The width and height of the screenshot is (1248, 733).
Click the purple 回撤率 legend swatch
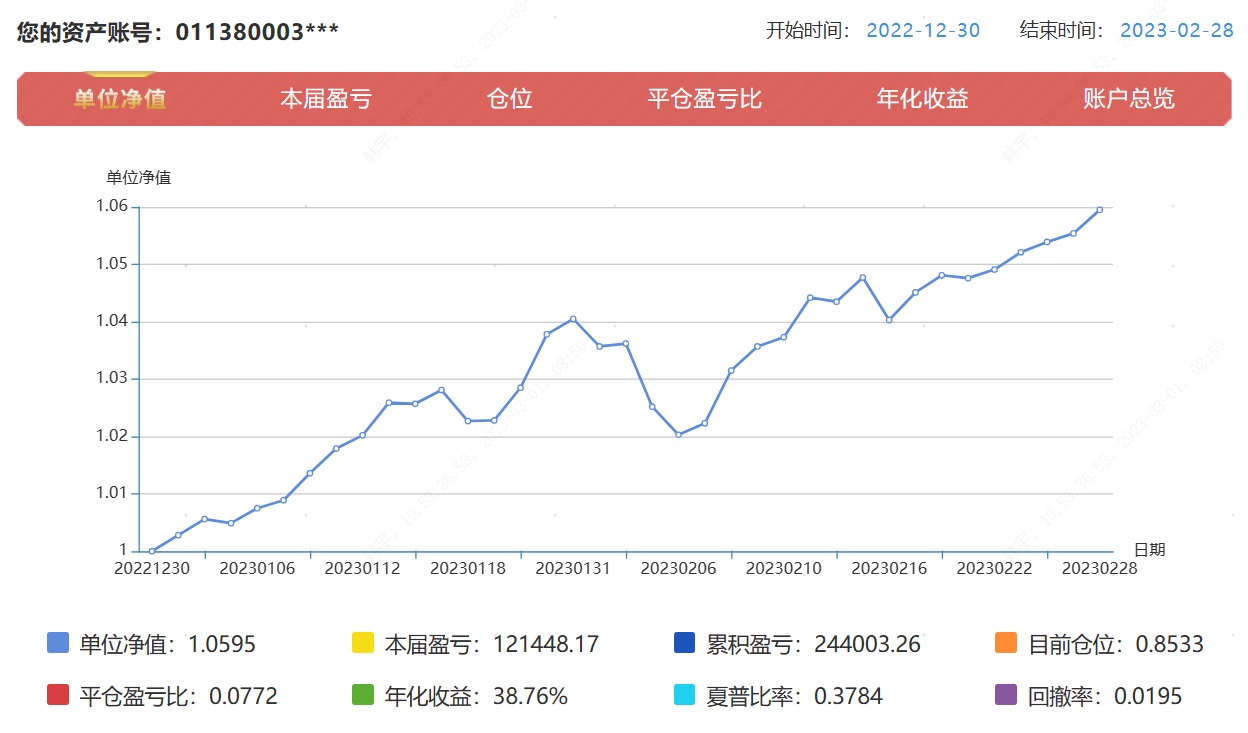coord(1007,695)
